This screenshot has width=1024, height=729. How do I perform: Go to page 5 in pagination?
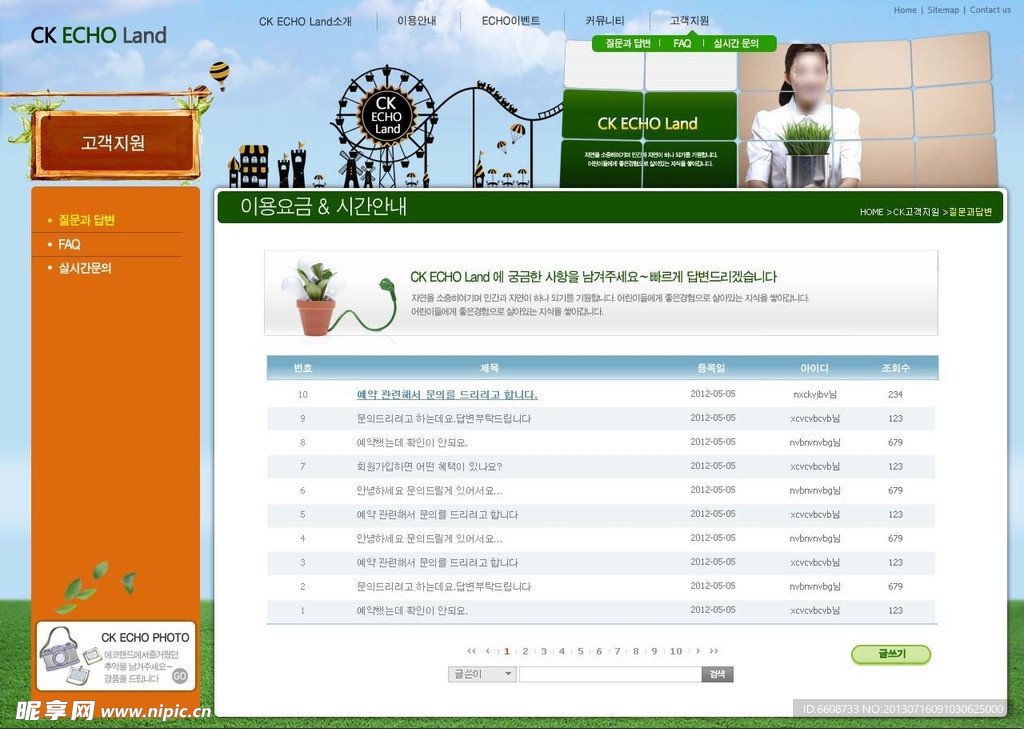click(x=581, y=651)
